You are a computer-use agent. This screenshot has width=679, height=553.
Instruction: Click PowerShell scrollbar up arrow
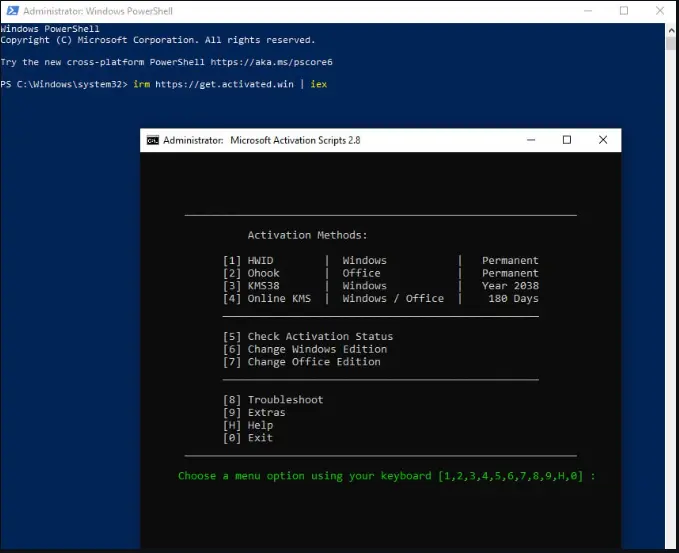coord(671,30)
